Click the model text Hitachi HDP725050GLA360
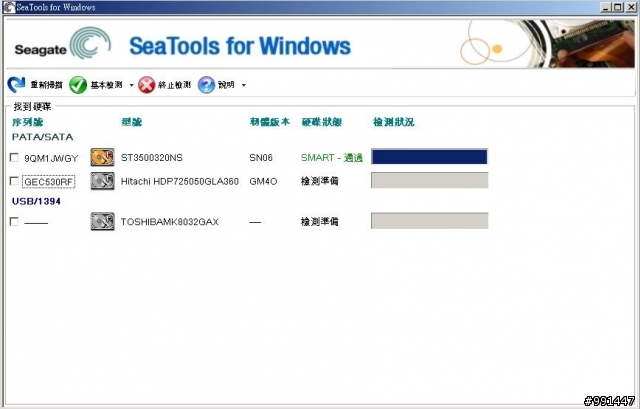This screenshot has width=640, height=409. point(180,181)
